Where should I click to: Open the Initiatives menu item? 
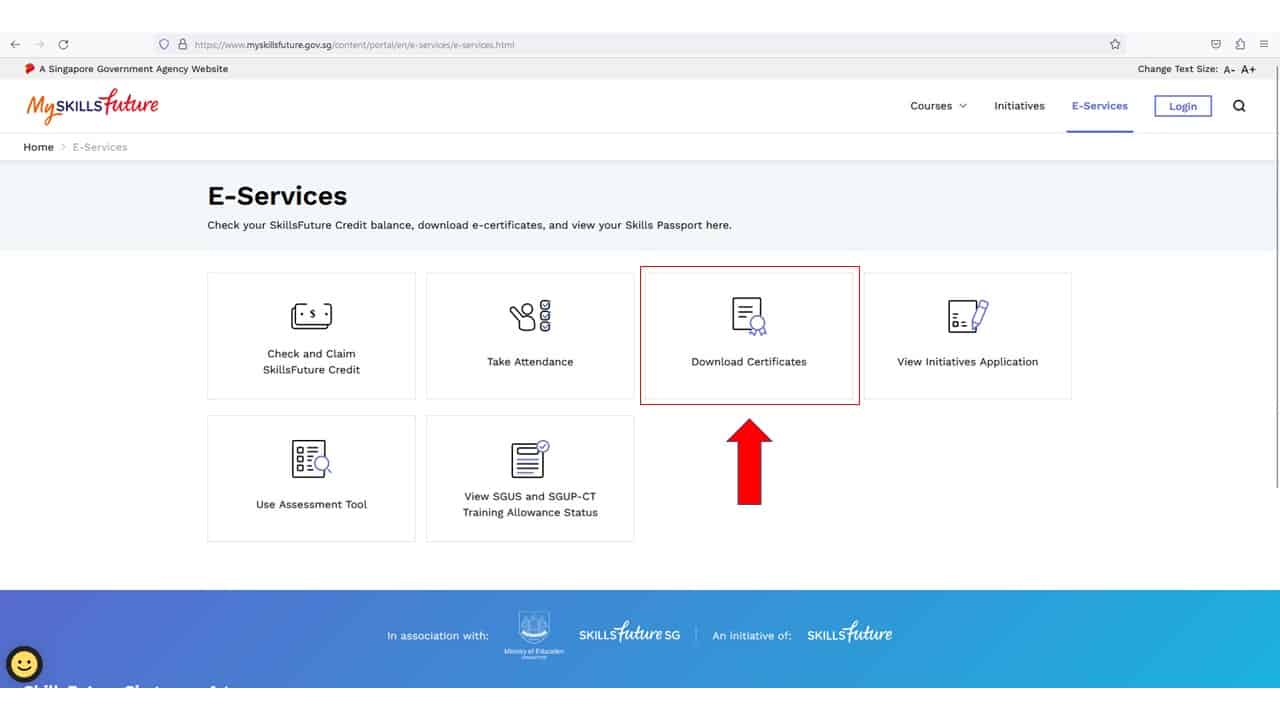coord(1019,106)
